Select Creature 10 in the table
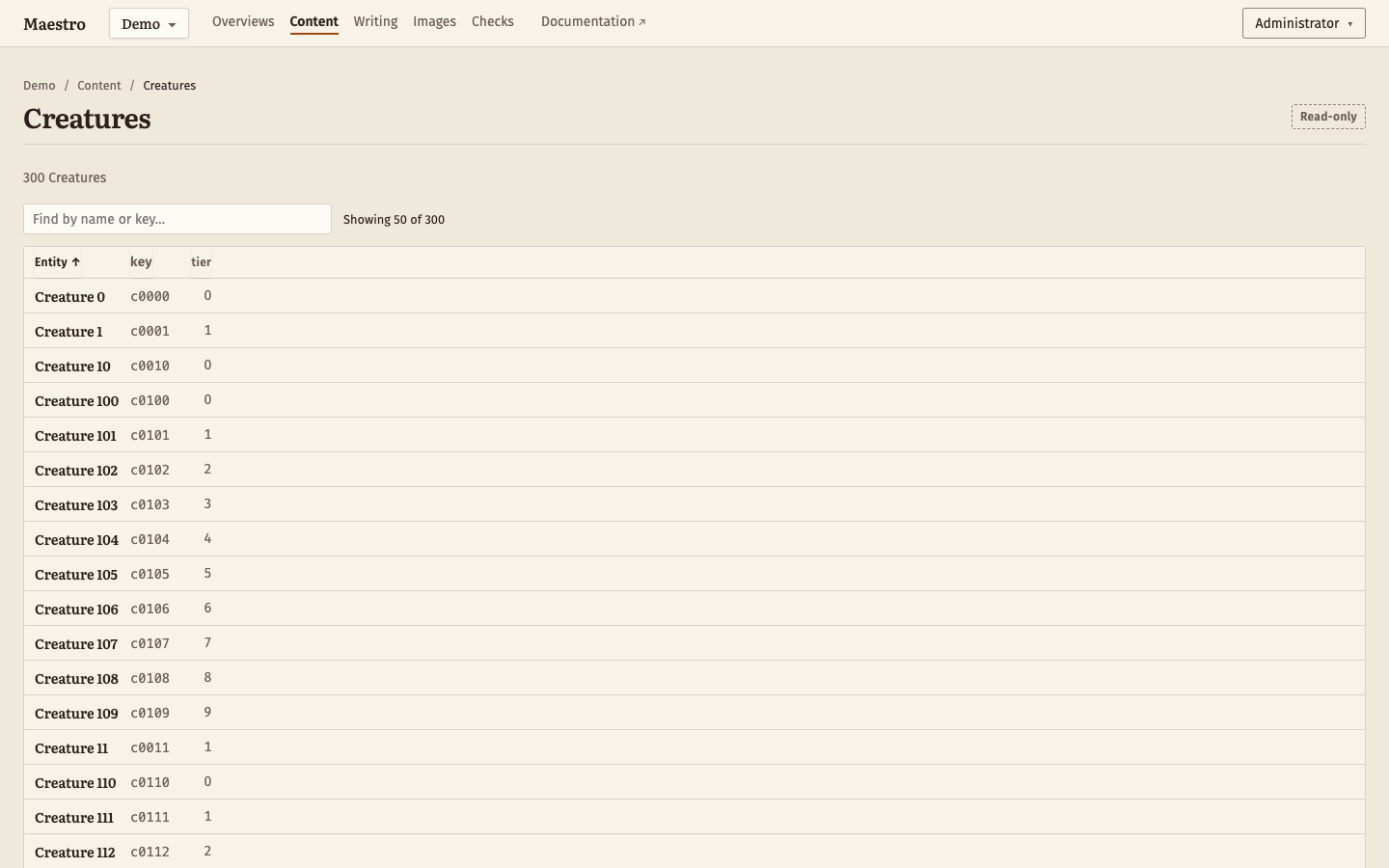Viewport: 1389px width, 868px height. point(72,366)
